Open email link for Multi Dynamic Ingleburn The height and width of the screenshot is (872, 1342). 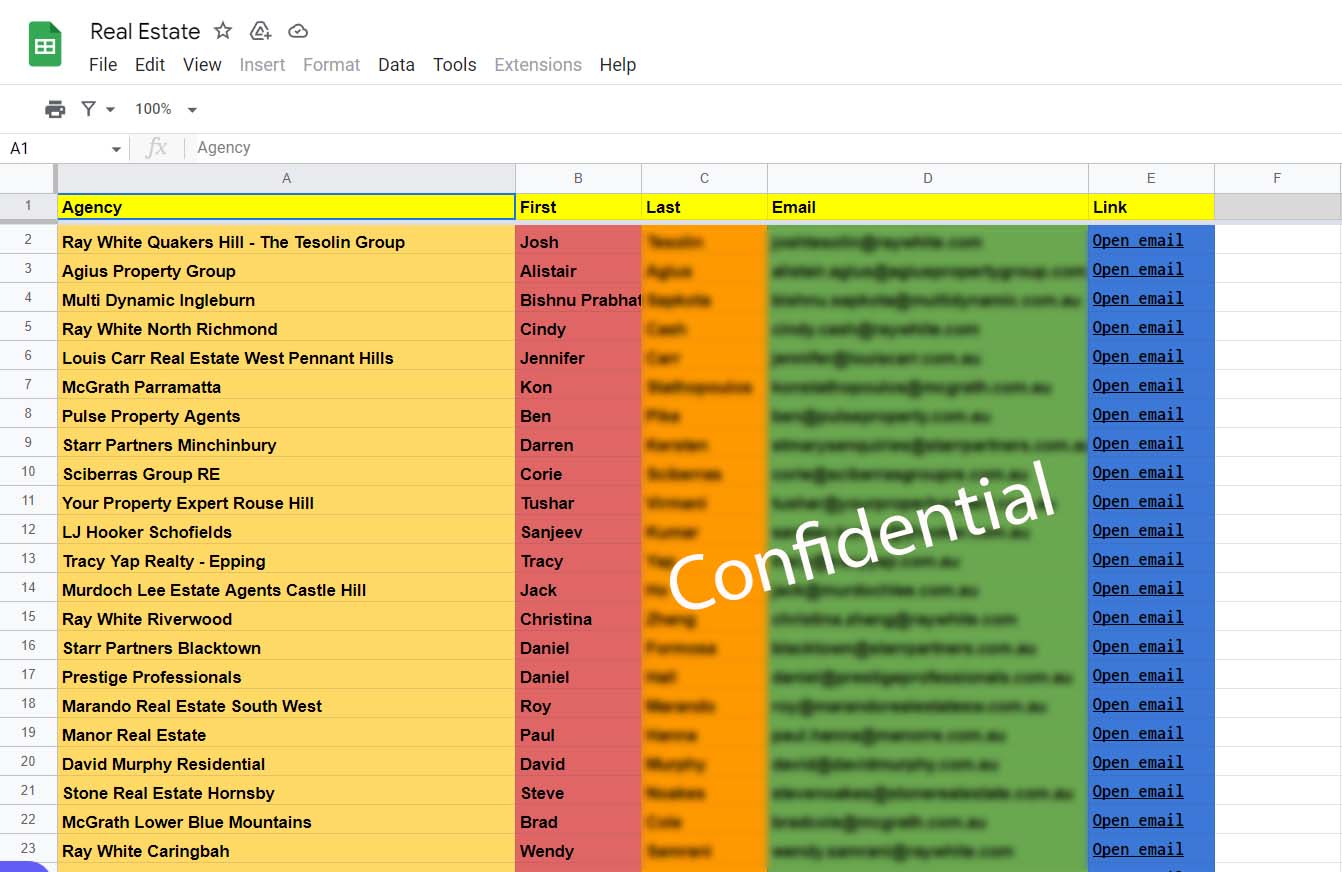1138,298
